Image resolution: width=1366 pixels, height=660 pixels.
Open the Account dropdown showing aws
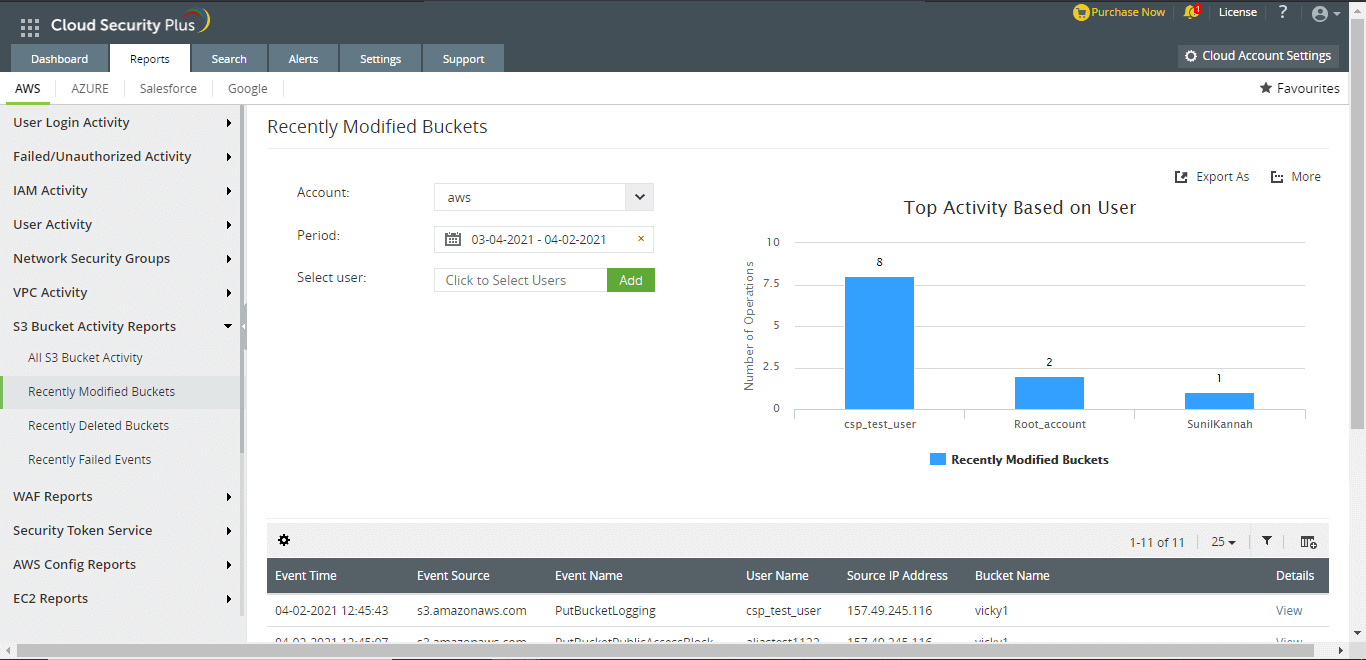tap(544, 197)
